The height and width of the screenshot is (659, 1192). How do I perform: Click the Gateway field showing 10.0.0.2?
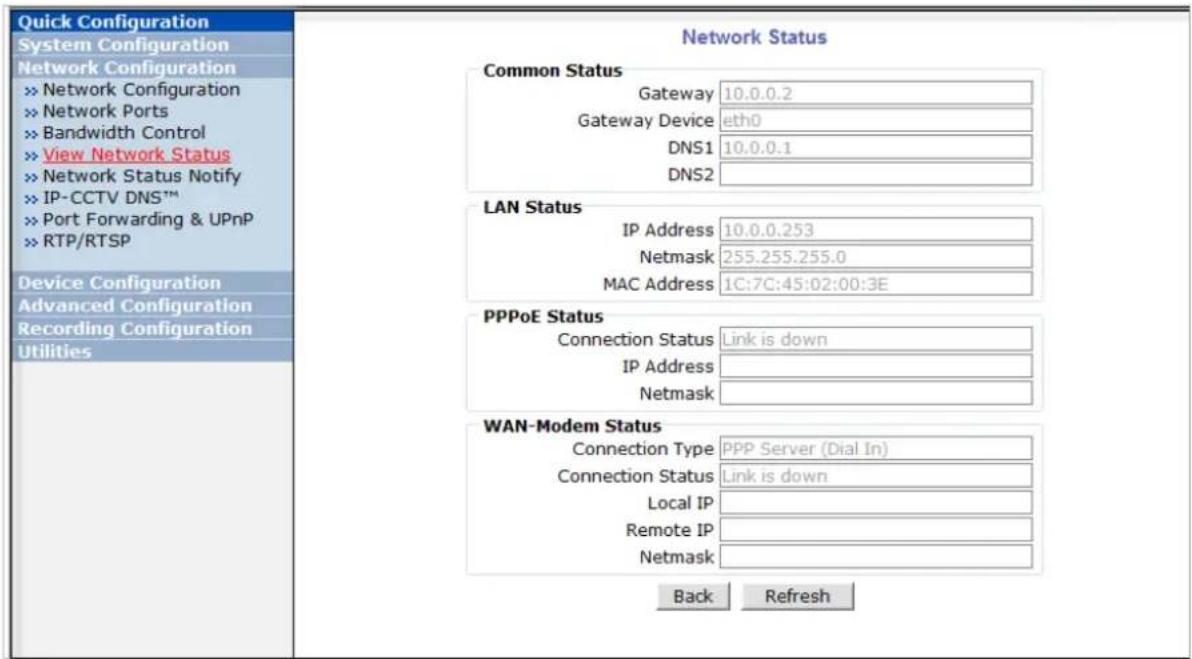tap(876, 93)
